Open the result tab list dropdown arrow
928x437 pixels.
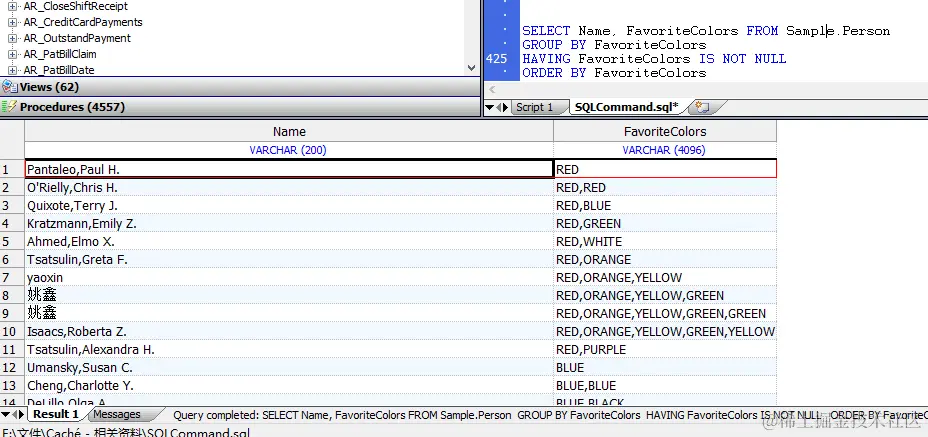[5, 414]
